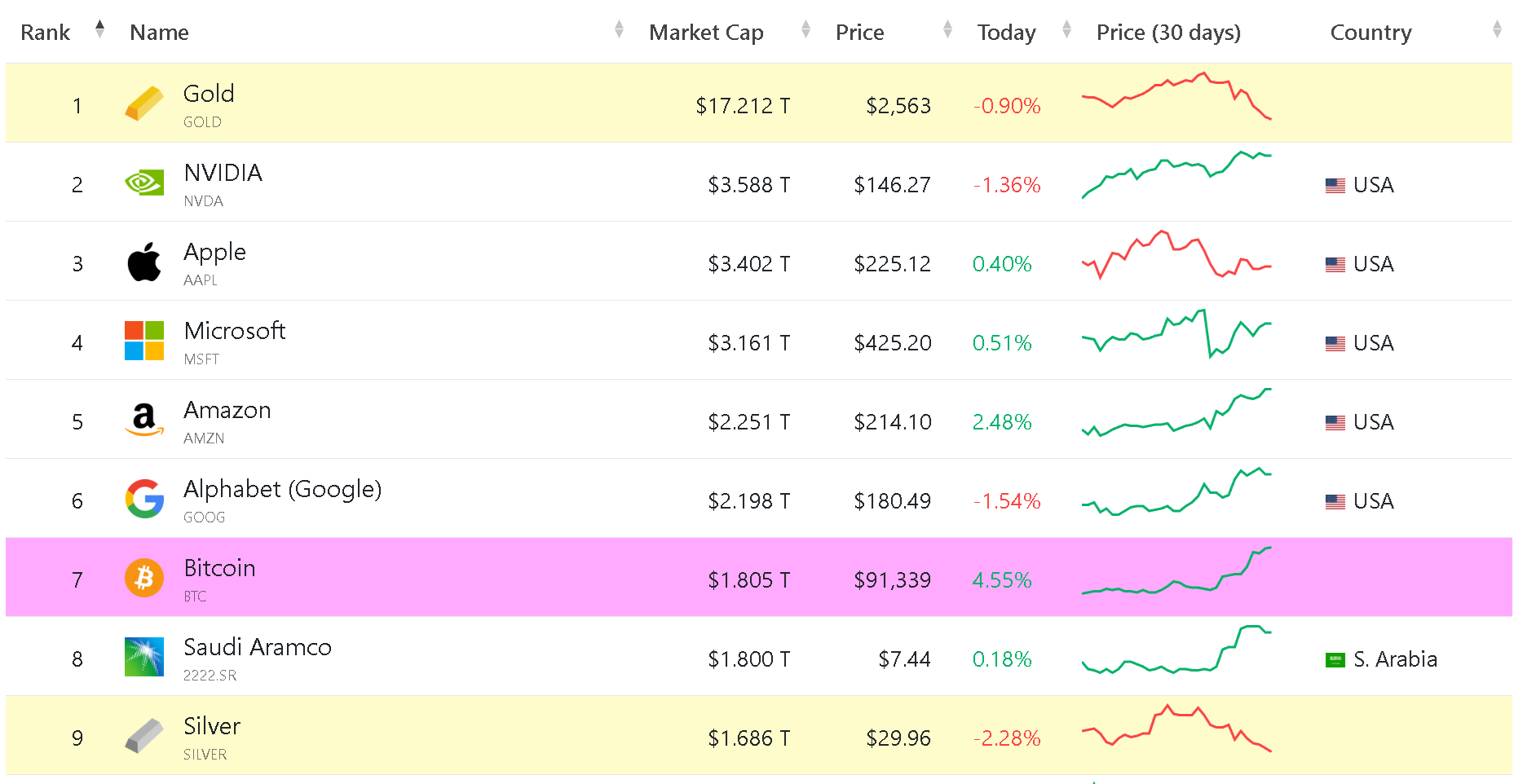Open the Saudi Aramco name link
This screenshot has width=1518, height=784.
coord(258,647)
